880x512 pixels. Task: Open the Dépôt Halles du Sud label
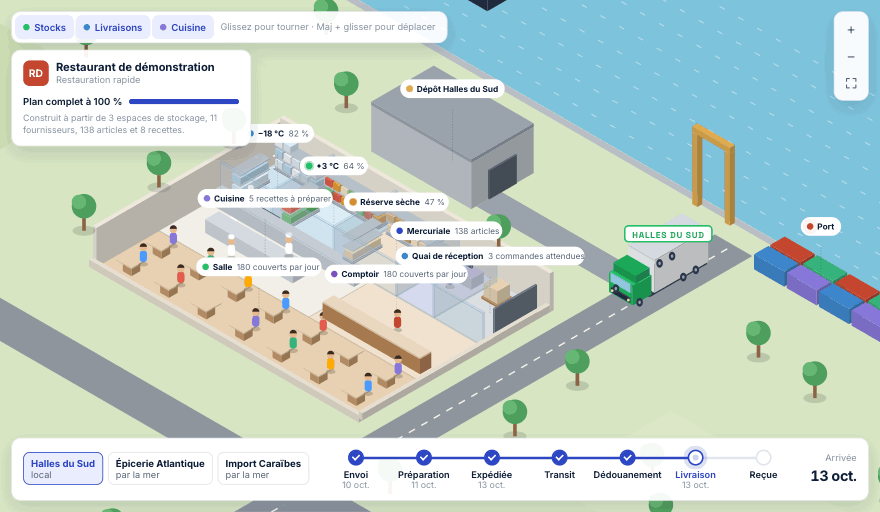click(x=452, y=89)
